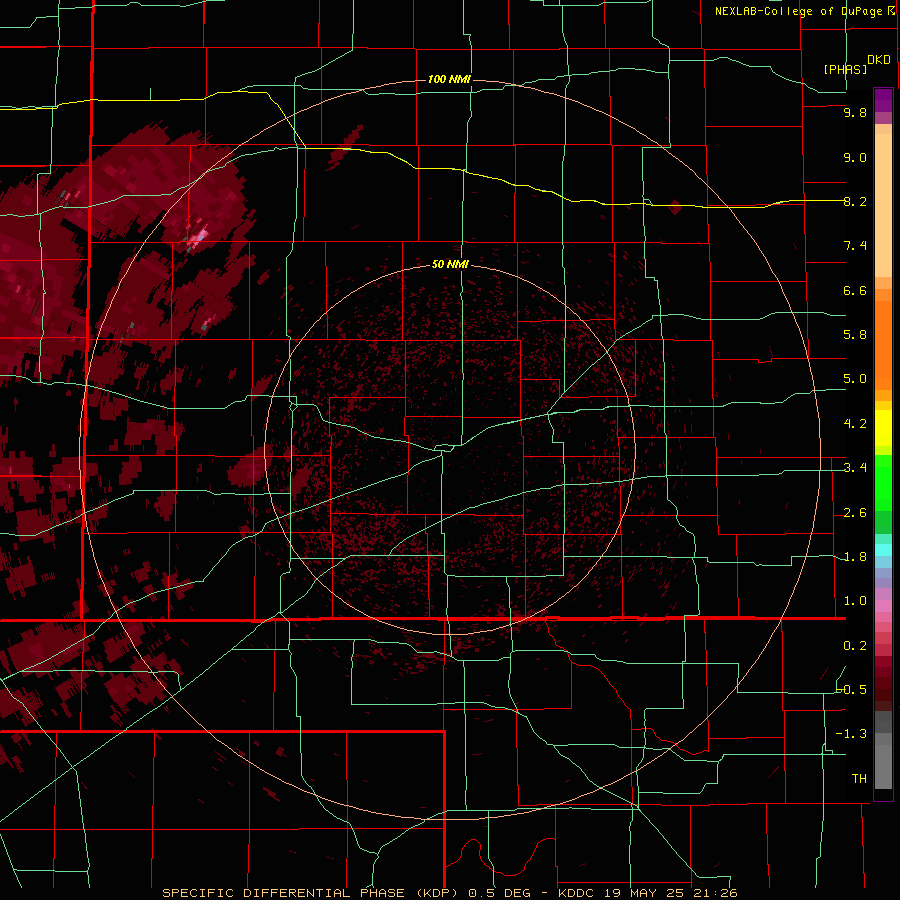Click the 50 NMI range ring label

click(x=450, y=264)
